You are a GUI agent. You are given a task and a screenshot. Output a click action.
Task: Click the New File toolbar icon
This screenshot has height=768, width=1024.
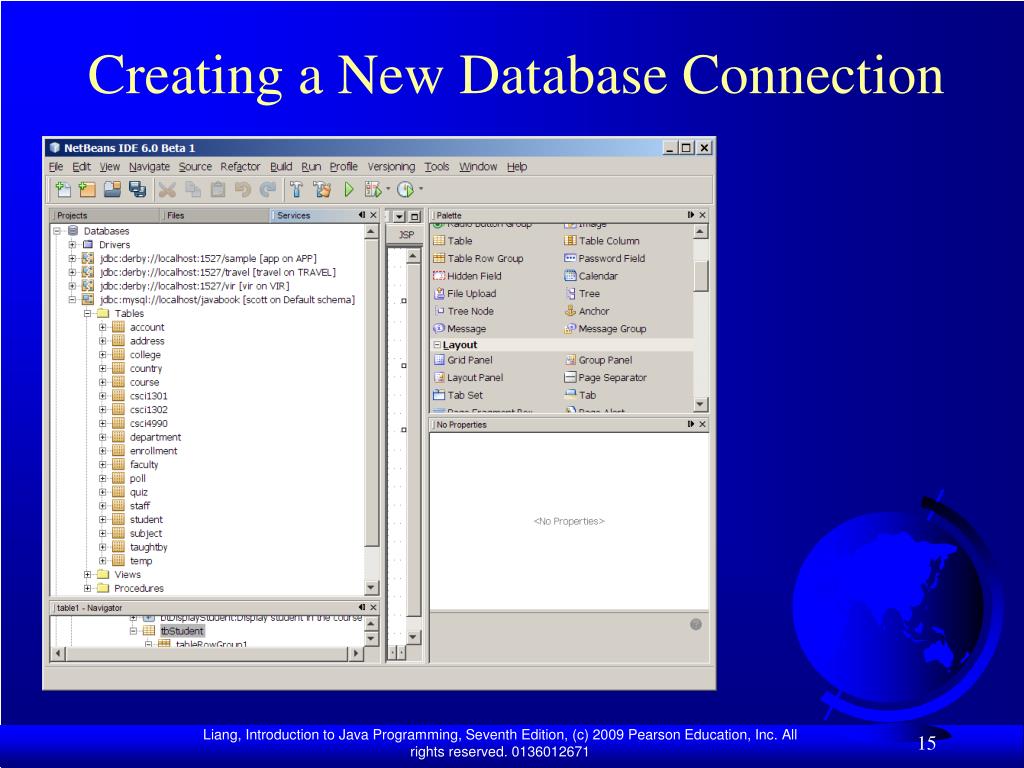[63, 189]
